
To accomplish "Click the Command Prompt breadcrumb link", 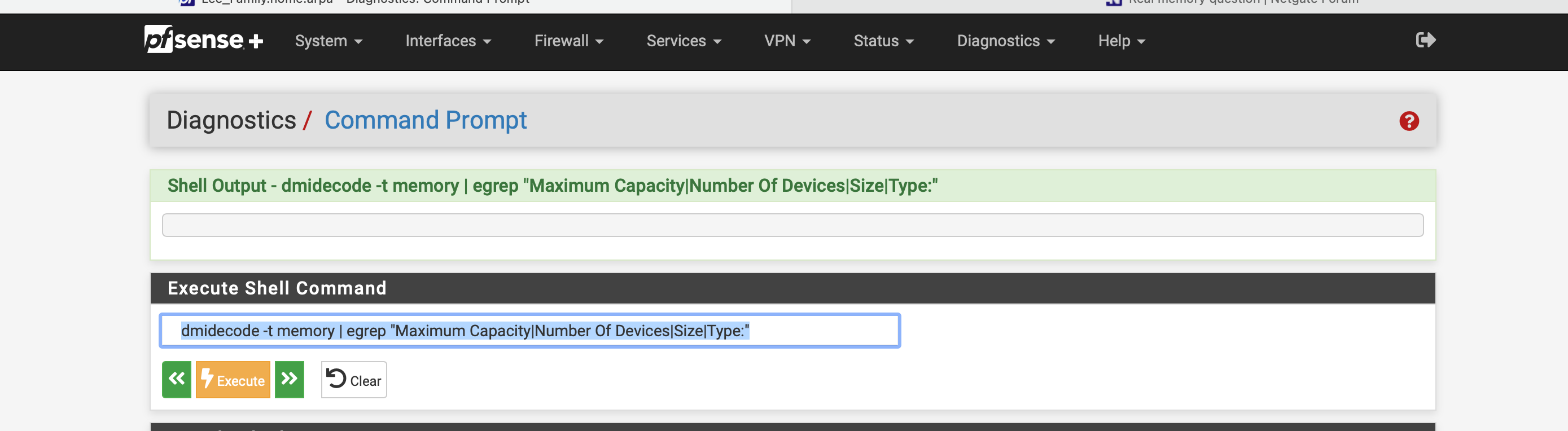I will [426, 120].
